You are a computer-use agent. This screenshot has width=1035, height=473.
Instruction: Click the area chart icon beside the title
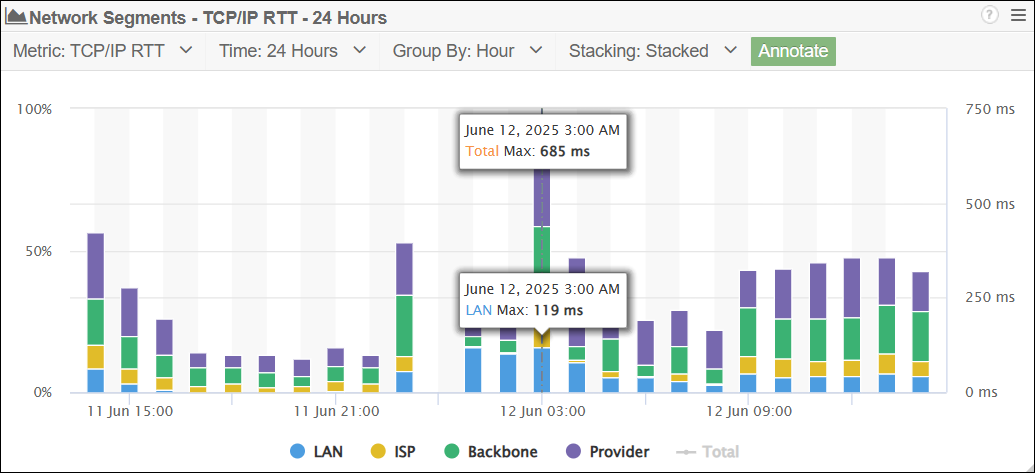(x=16, y=17)
